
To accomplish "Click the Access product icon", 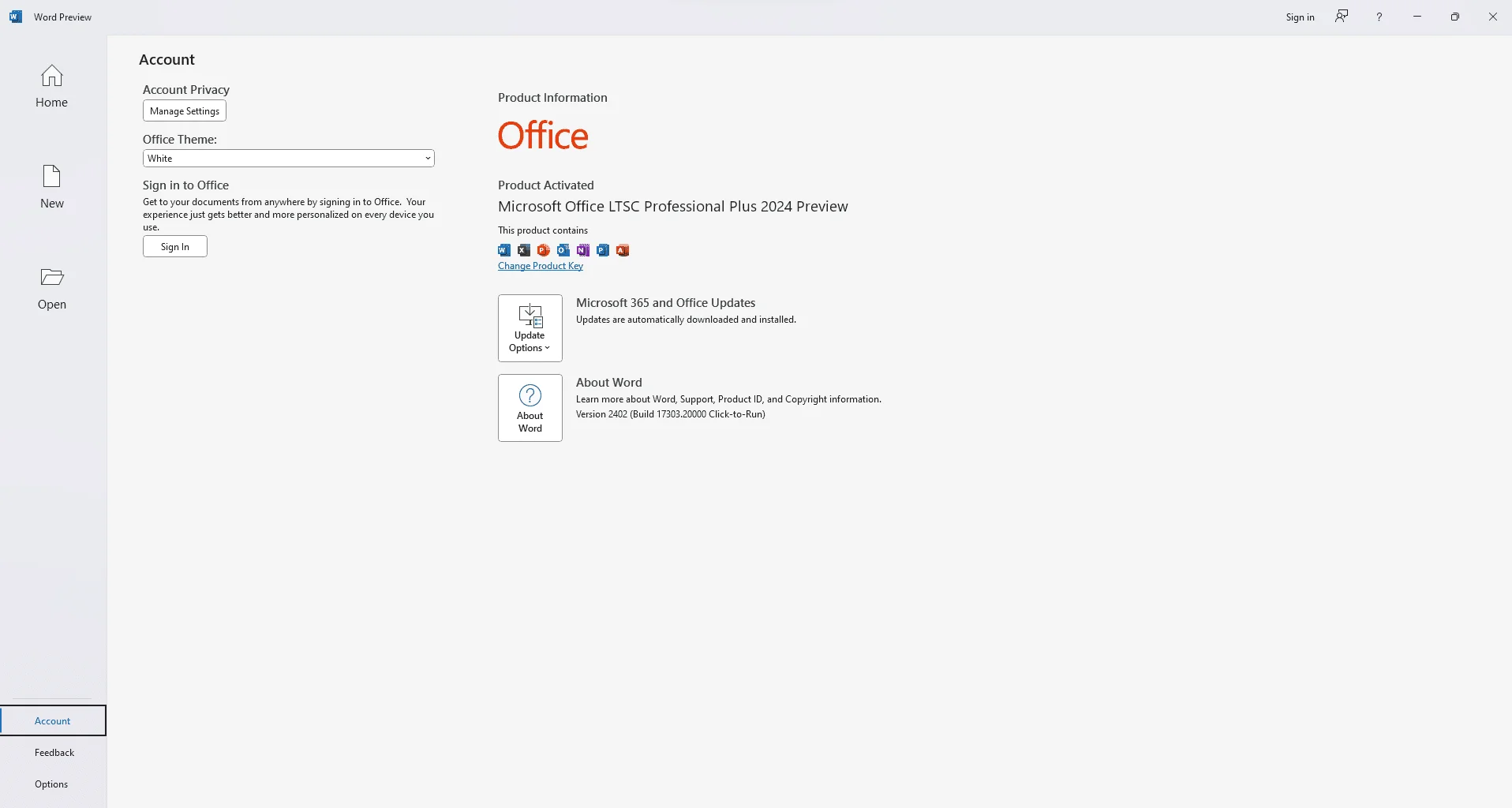I will pyautogui.click(x=623, y=250).
